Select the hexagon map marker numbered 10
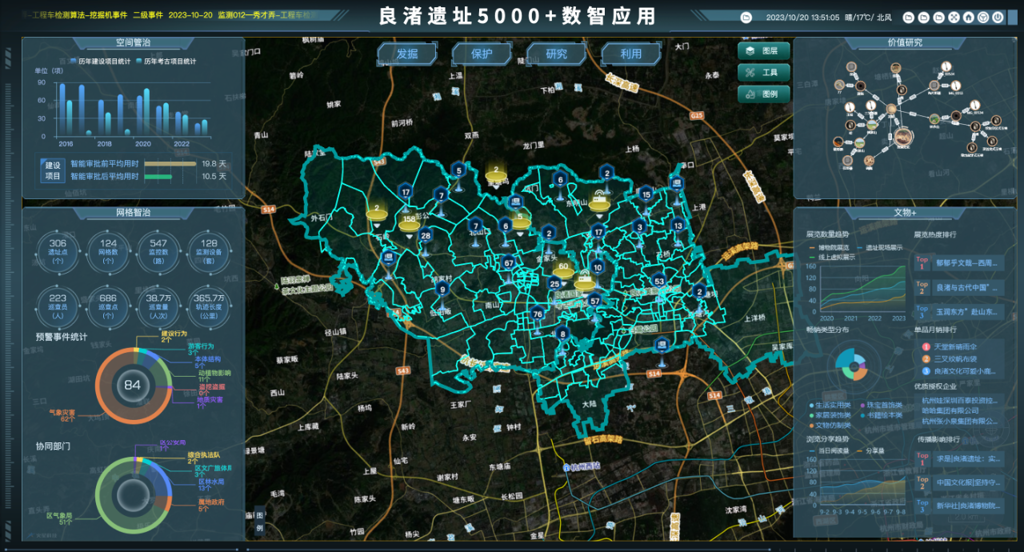Image resolution: width=1024 pixels, height=552 pixels. [x=598, y=268]
